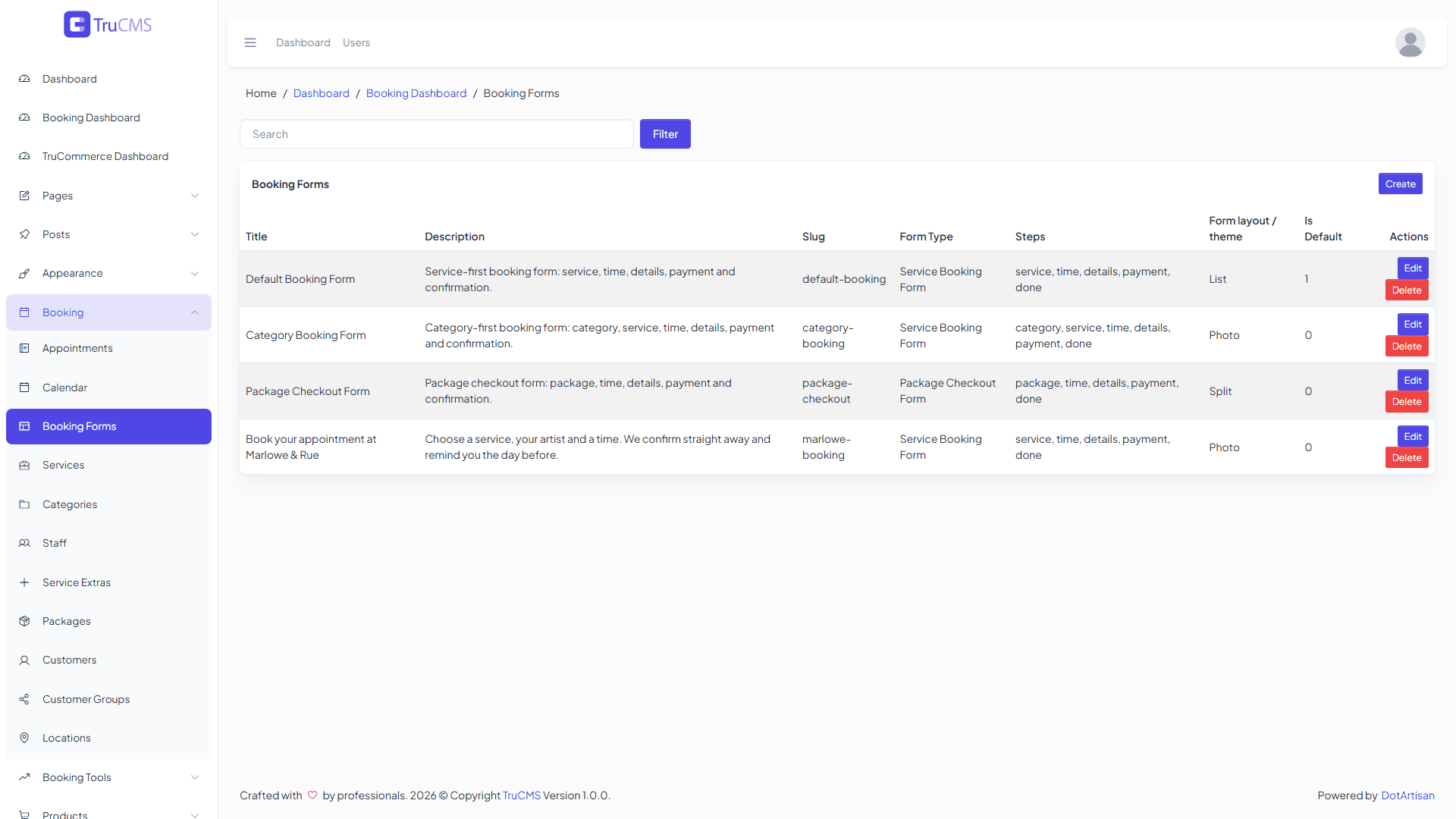
Task: Click the Customers person icon
Action: pos(24,660)
